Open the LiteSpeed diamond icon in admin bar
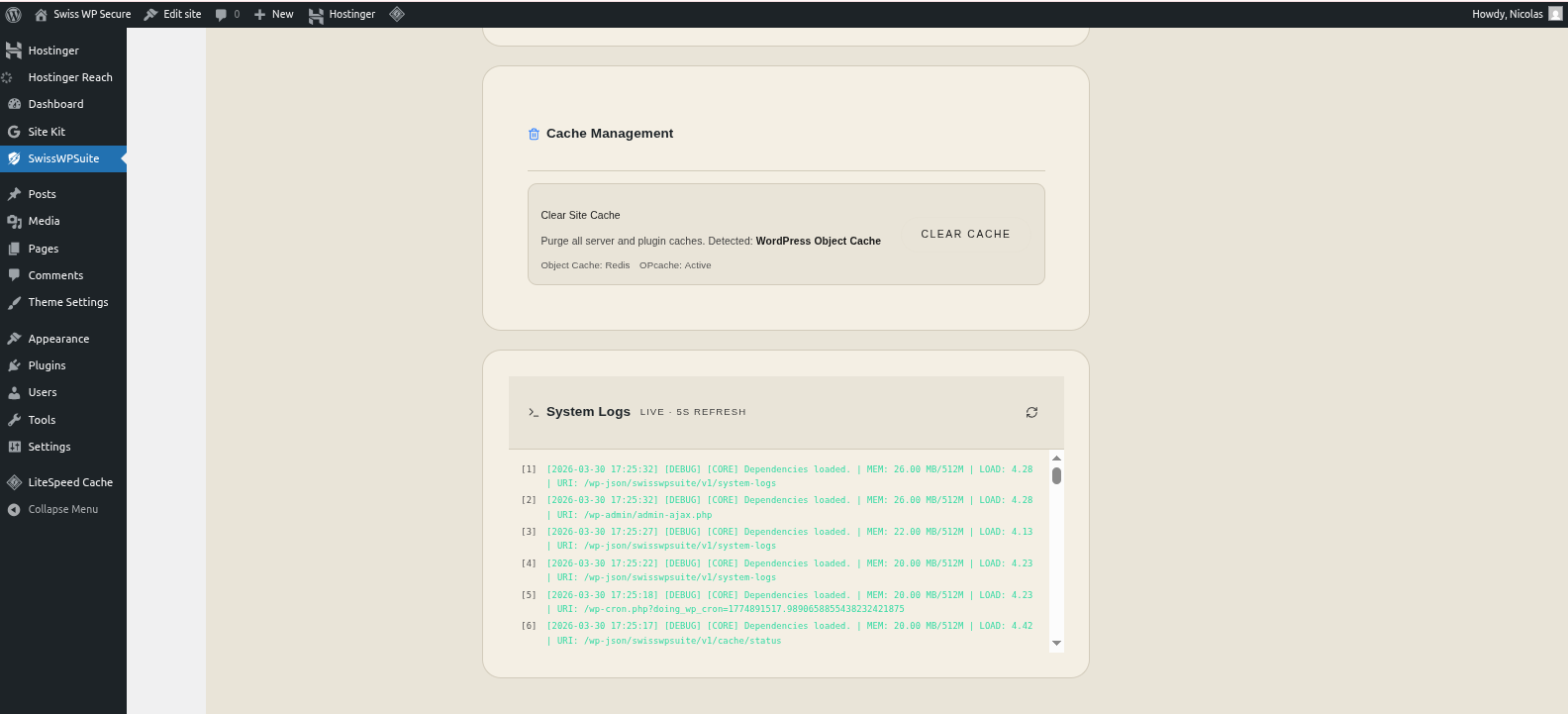This screenshot has height=714, width=1568. 397,14
